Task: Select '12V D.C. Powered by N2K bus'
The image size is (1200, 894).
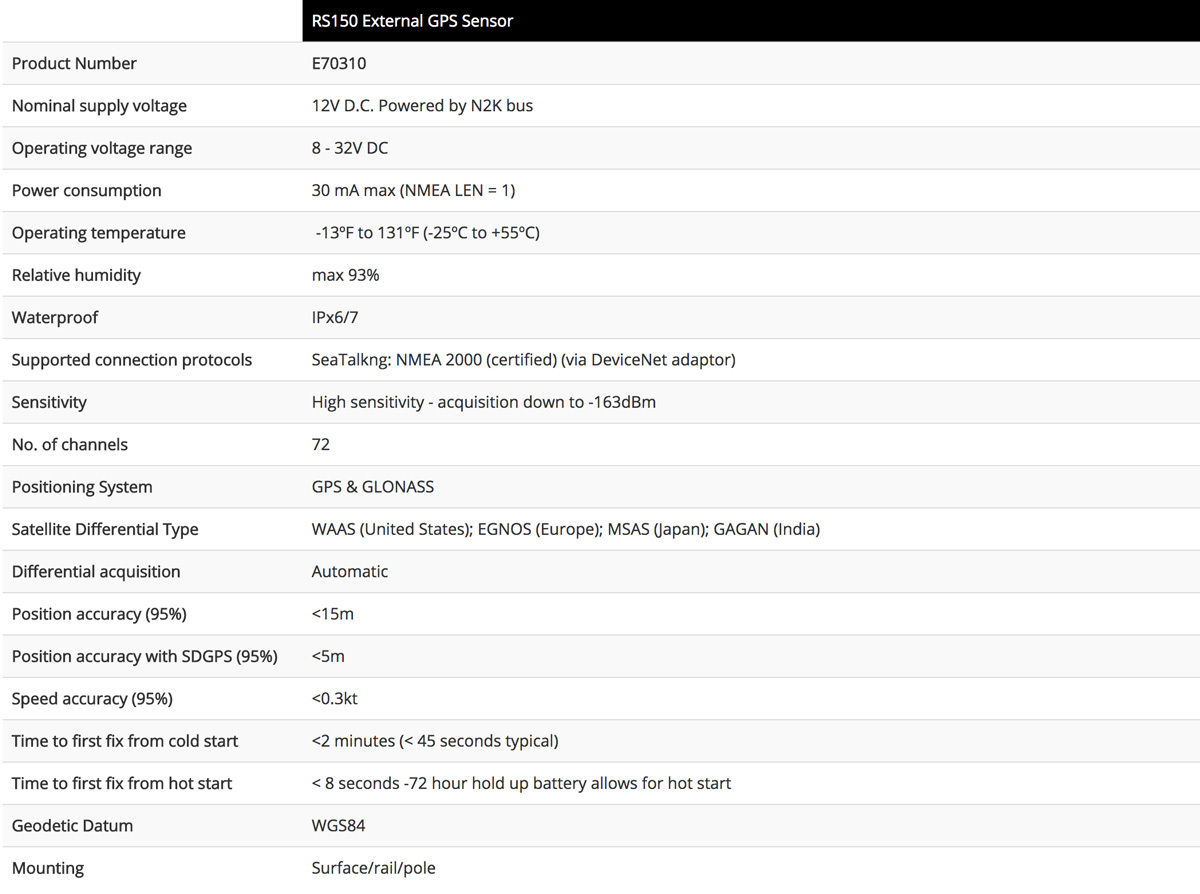Action: pos(422,106)
